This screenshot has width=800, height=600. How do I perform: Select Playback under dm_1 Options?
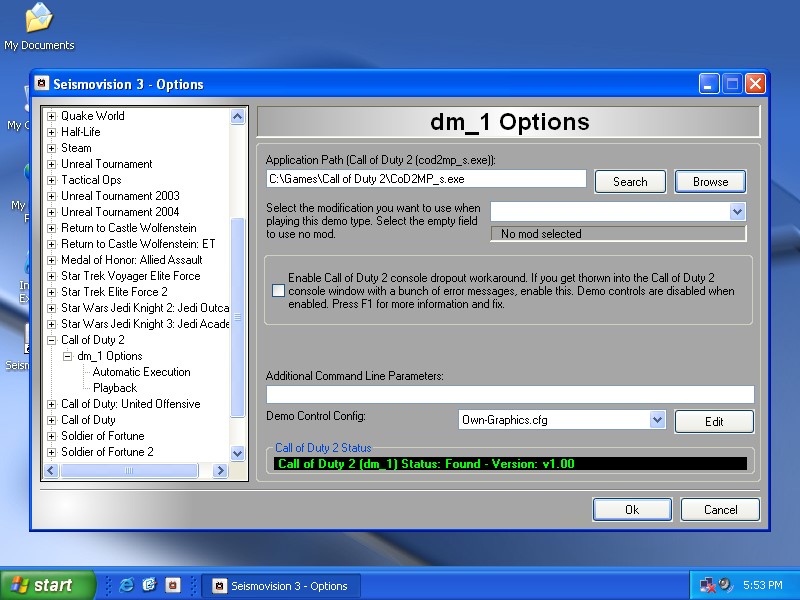click(x=115, y=388)
